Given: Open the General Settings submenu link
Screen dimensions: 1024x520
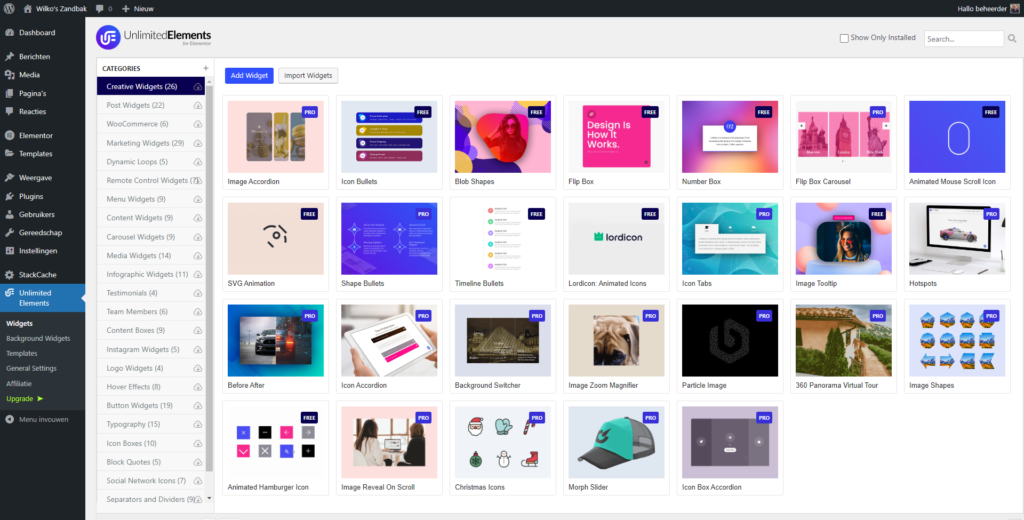Looking at the screenshot, I should [31, 368].
